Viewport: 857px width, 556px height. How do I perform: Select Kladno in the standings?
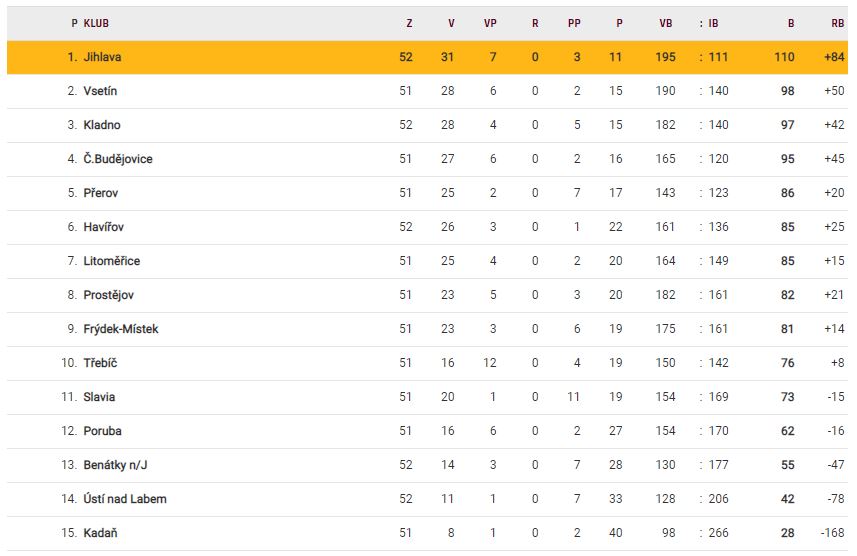[102, 125]
